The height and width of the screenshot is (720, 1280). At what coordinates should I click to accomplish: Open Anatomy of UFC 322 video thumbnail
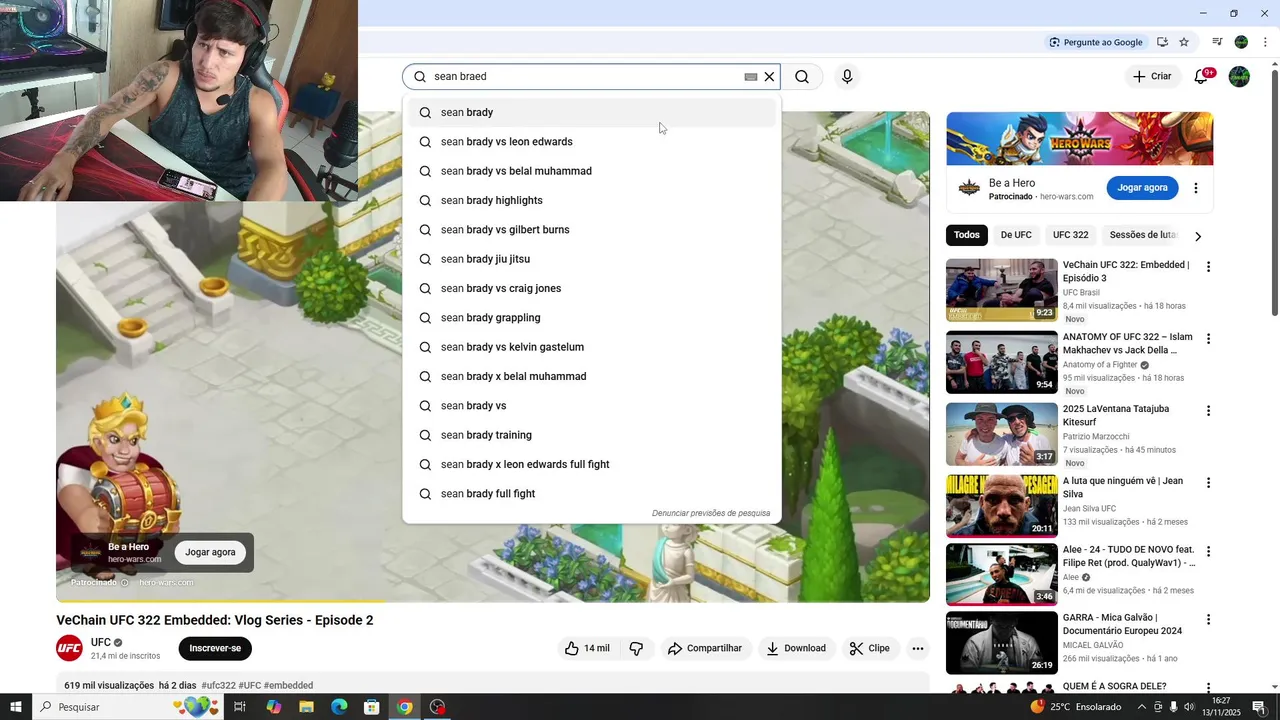tap(1002, 362)
